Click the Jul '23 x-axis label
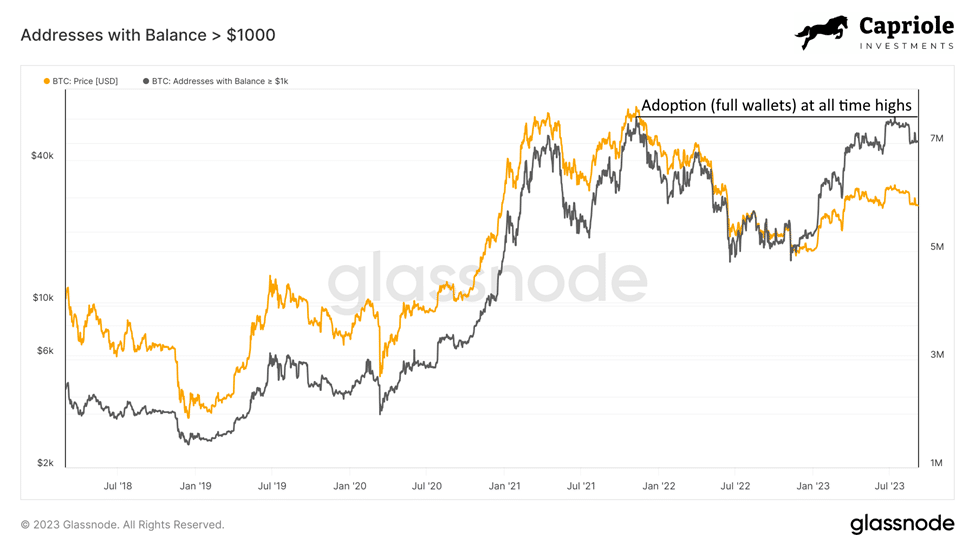 pyautogui.click(x=889, y=486)
